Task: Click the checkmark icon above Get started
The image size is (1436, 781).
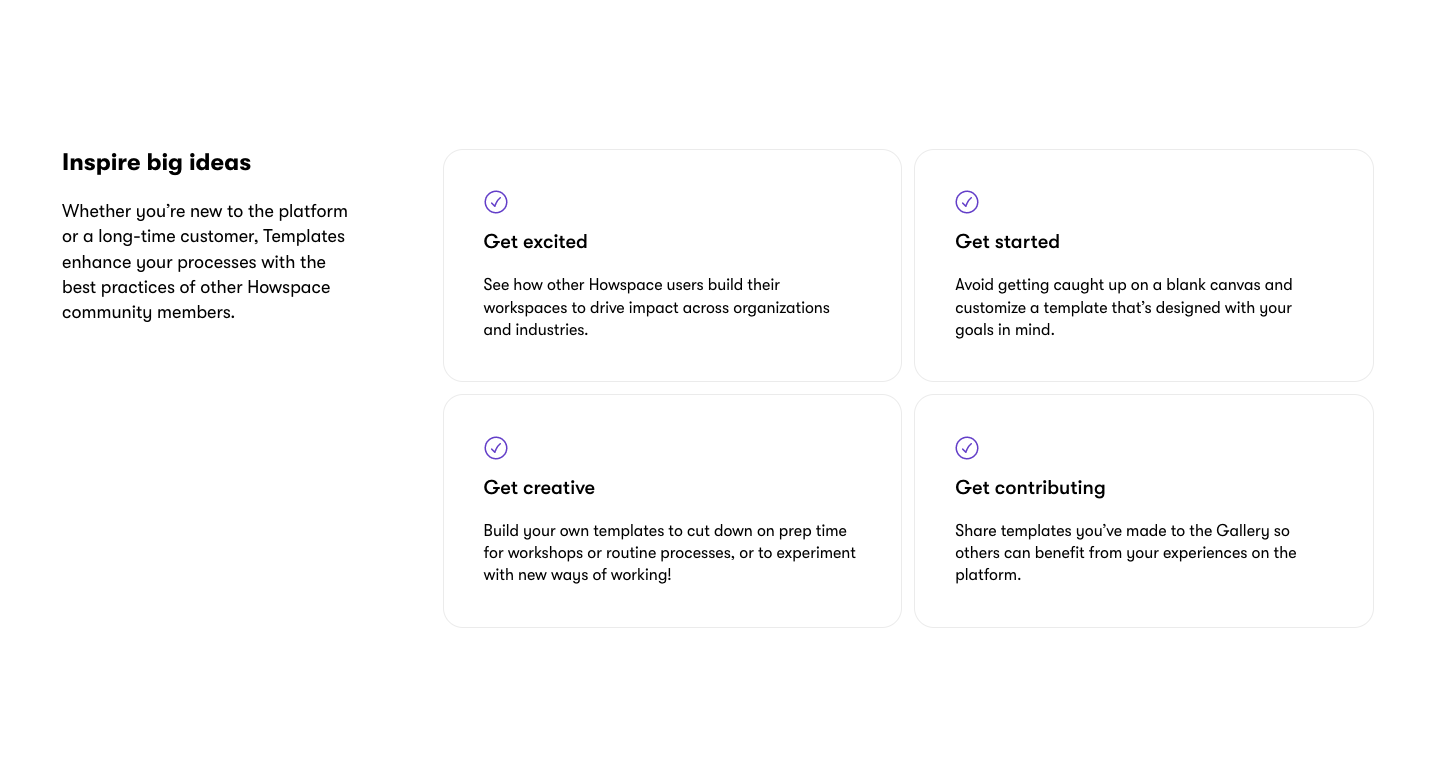Action: [x=967, y=202]
